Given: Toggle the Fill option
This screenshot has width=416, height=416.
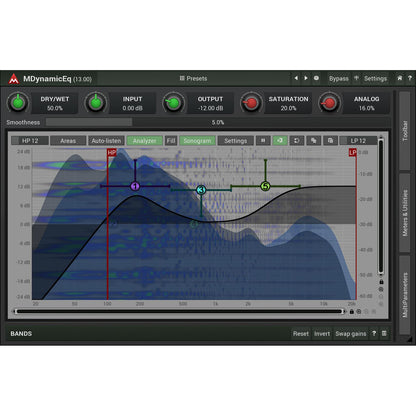Looking at the screenshot, I should (171, 141).
